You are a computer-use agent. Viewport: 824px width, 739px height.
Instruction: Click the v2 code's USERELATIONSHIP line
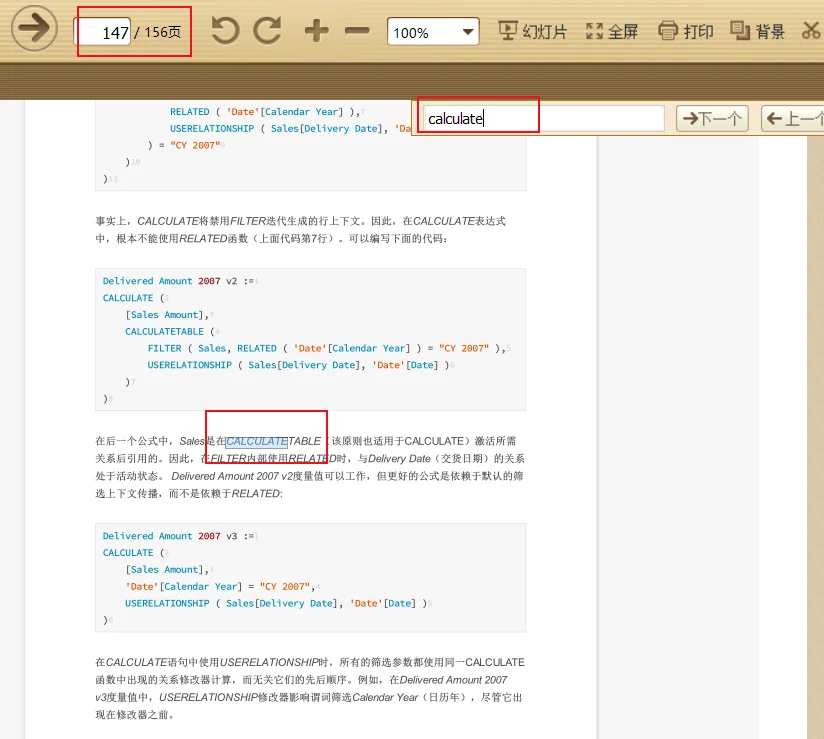click(298, 365)
